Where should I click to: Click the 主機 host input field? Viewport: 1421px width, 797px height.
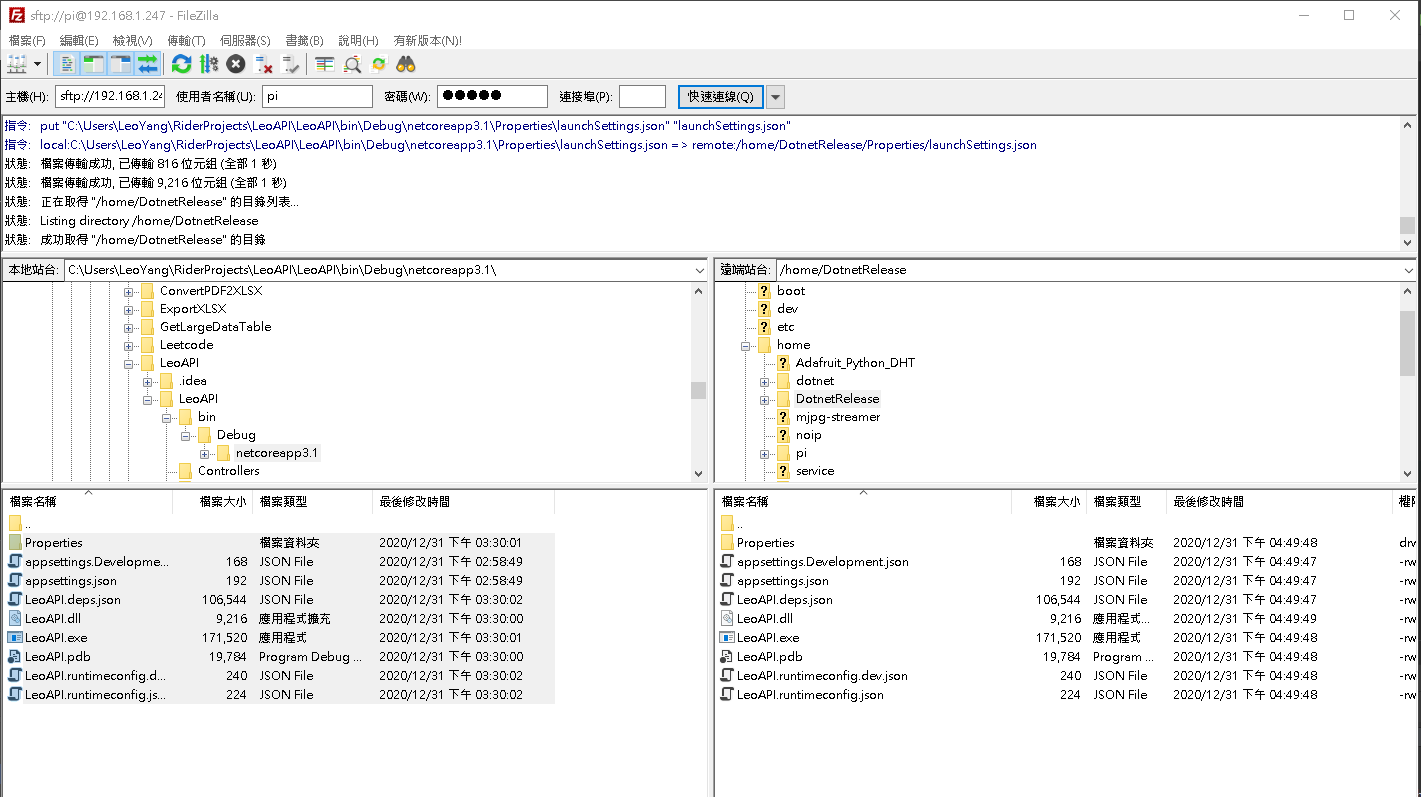click(109, 96)
